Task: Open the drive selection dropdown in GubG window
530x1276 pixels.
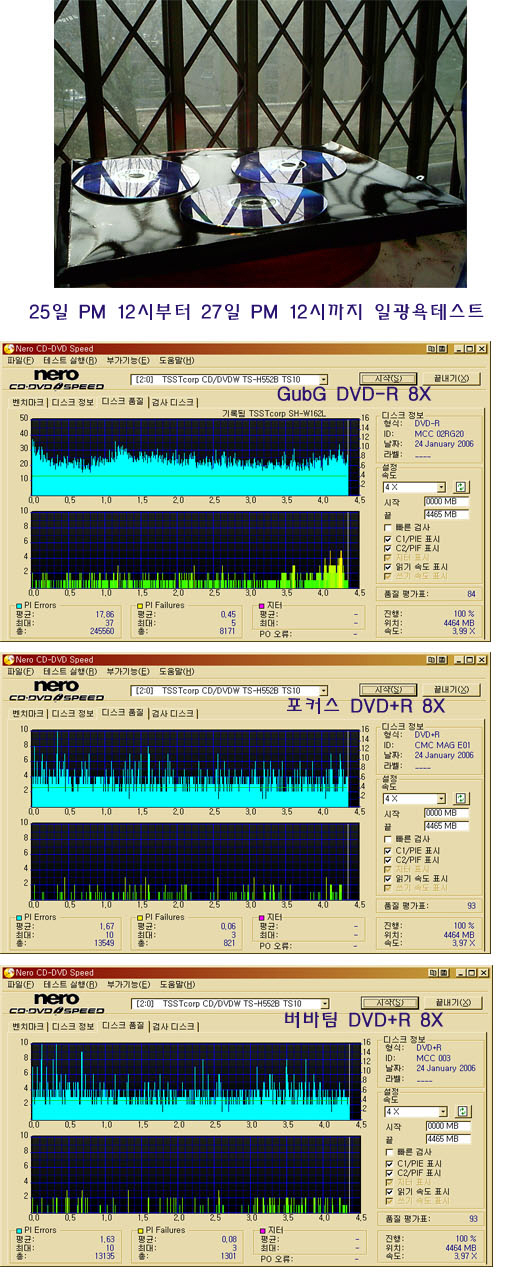Action: pos(323,380)
